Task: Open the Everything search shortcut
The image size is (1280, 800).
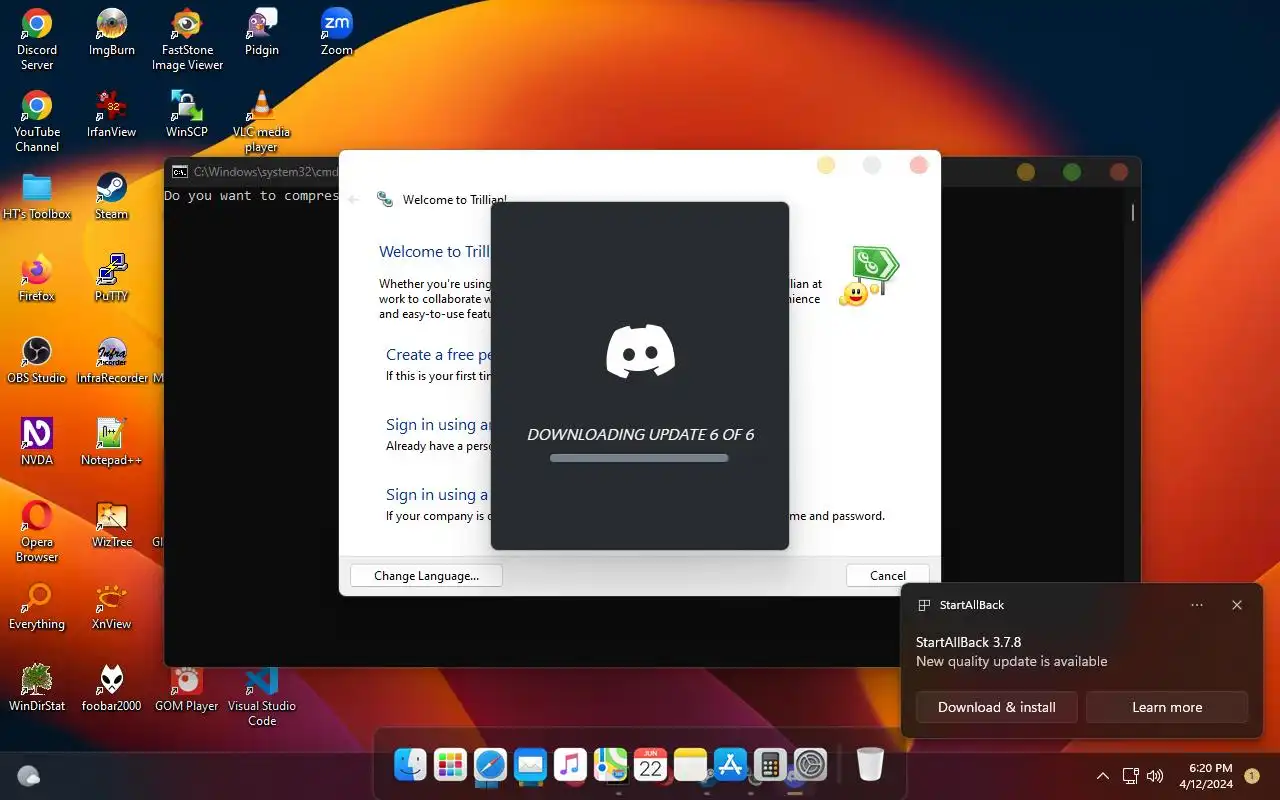Action: point(37,607)
